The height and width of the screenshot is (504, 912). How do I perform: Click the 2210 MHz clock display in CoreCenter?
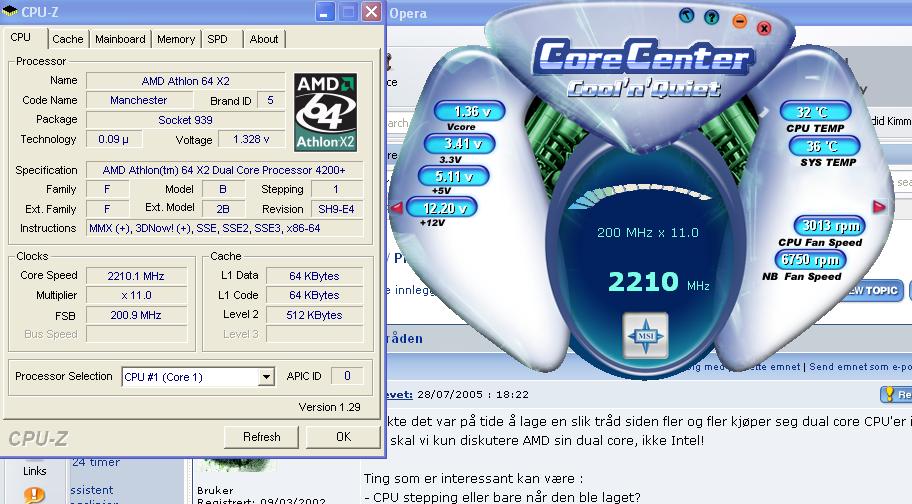click(x=658, y=282)
